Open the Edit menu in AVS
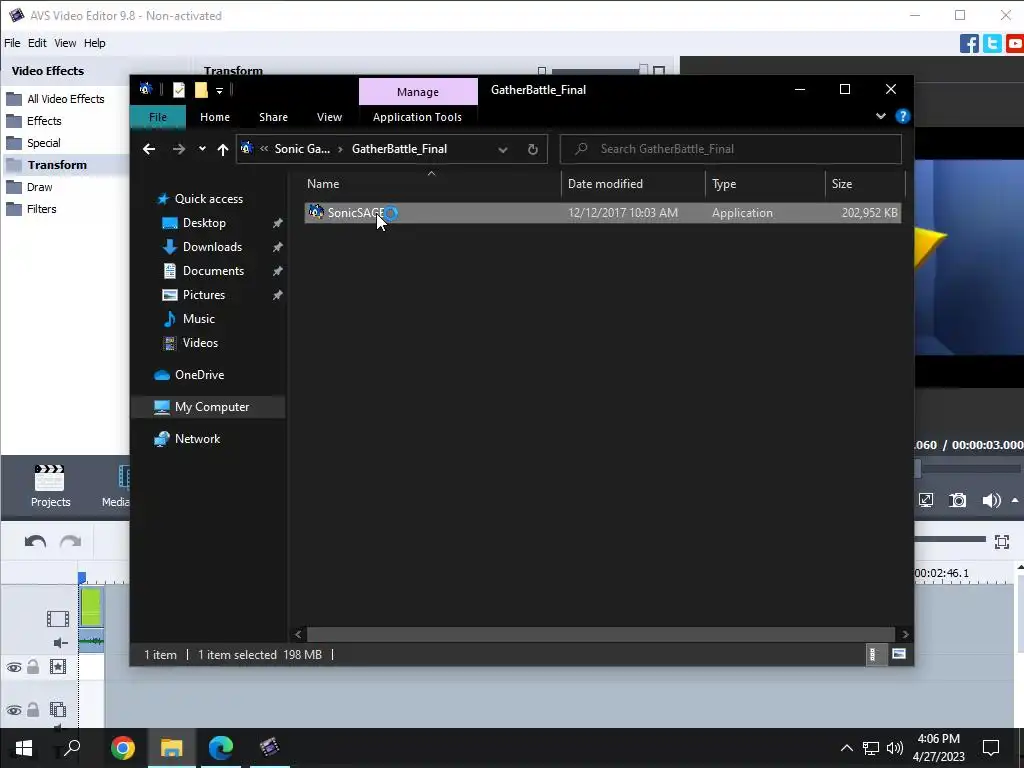 click(37, 43)
